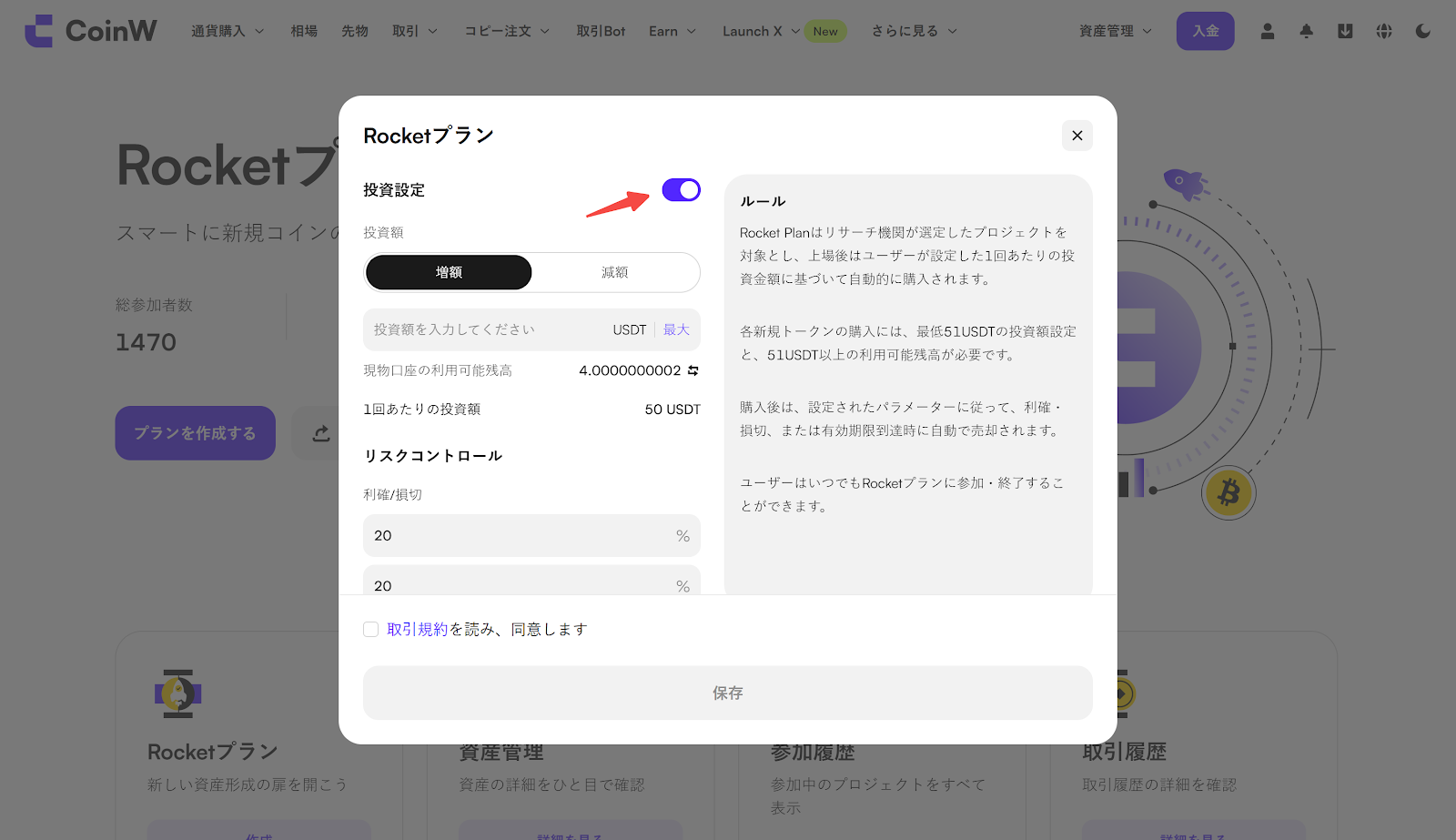Toggle the 投資設定 switch off
Viewport: 1456px width, 840px height.
pyautogui.click(x=681, y=189)
